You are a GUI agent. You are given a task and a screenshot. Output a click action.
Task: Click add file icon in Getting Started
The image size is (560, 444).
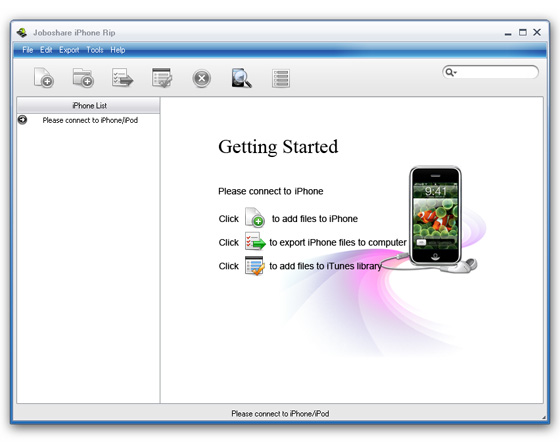pos(255,217)
